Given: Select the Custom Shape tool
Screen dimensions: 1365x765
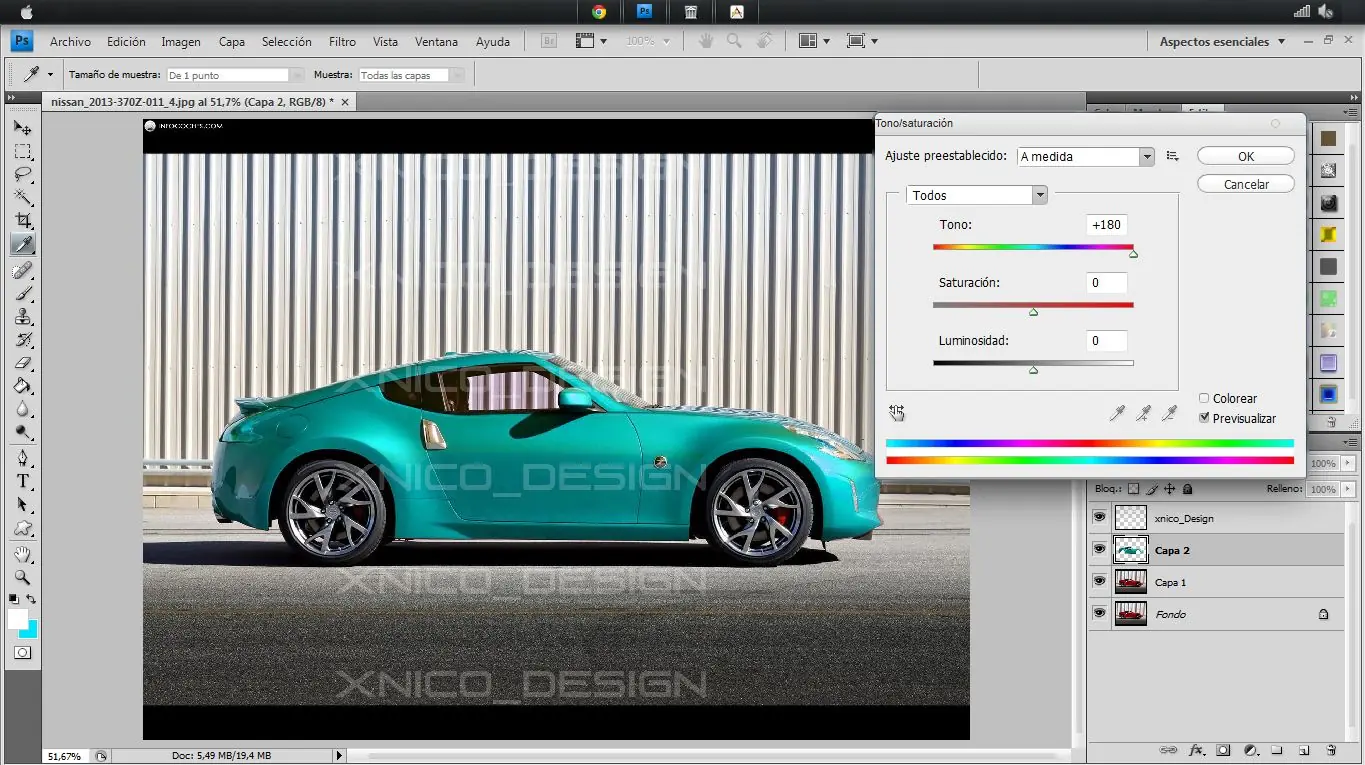Looking at the screenshot, I should [22, 528].
